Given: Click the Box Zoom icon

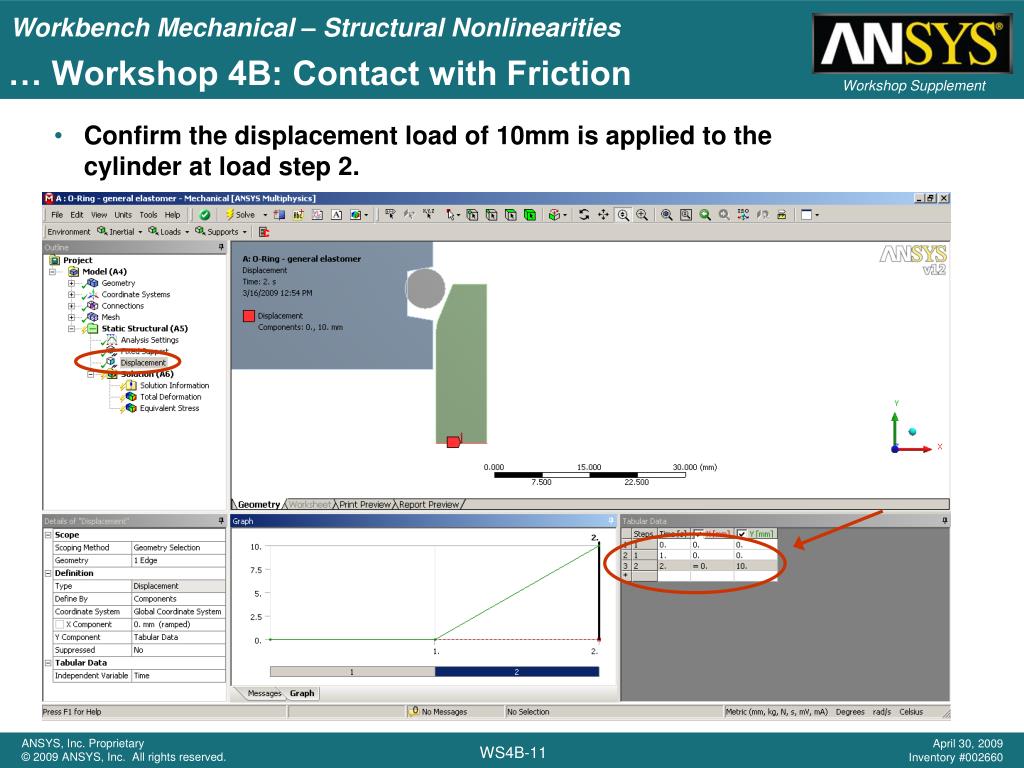Looking at the screenshot, I should point(642,215).
